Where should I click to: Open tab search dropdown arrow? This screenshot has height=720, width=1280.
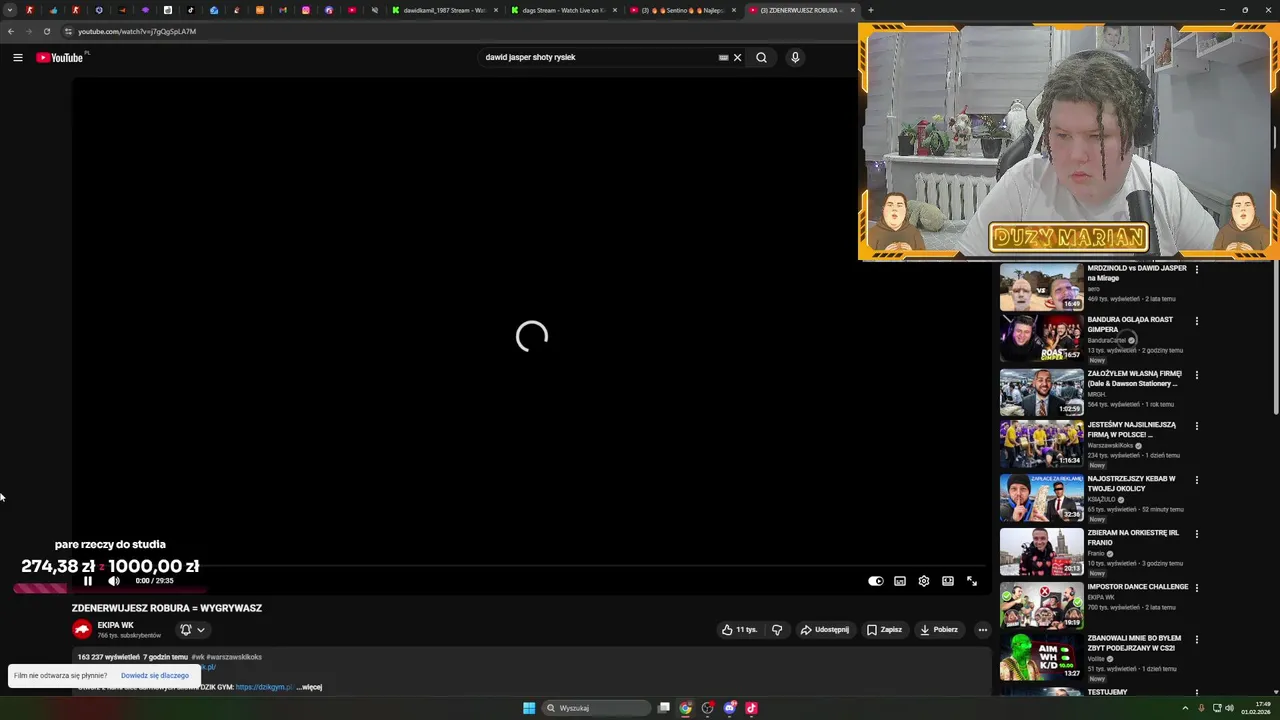[10, 10]
